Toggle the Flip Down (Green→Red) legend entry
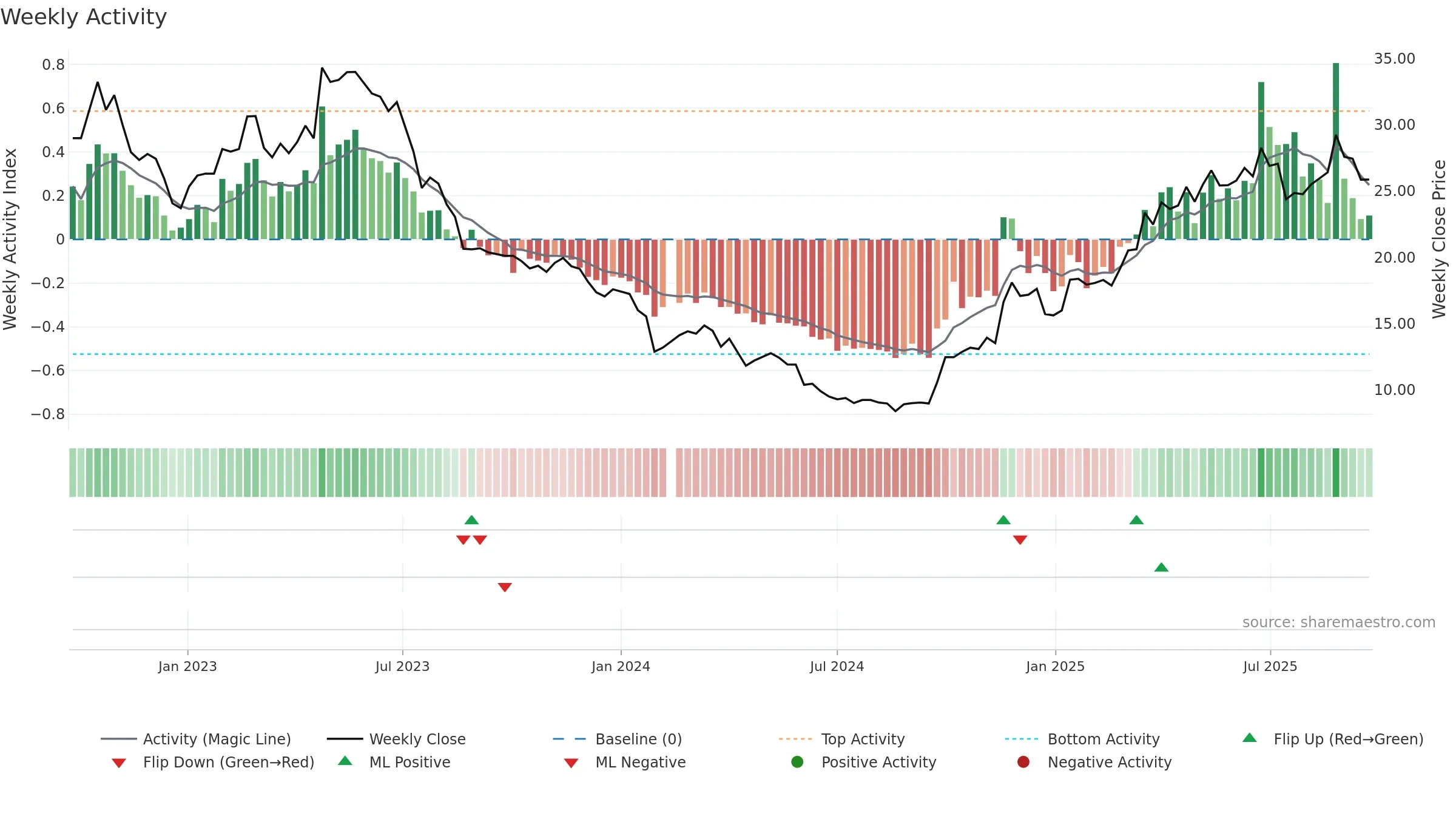Screen dimensions: 1456x819 [x=213, y=762]
